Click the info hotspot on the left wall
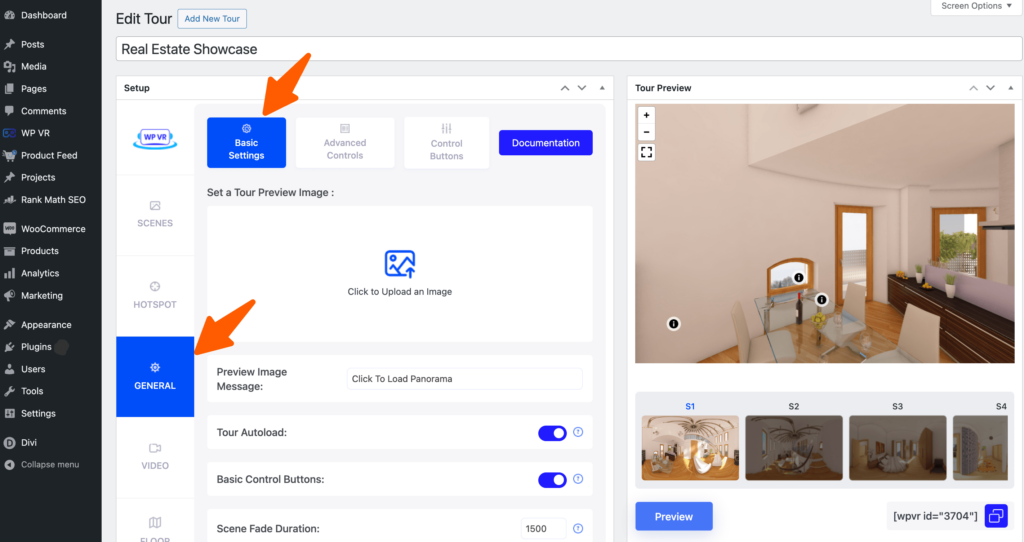The image size is (1024, 542). coord(673,324)
